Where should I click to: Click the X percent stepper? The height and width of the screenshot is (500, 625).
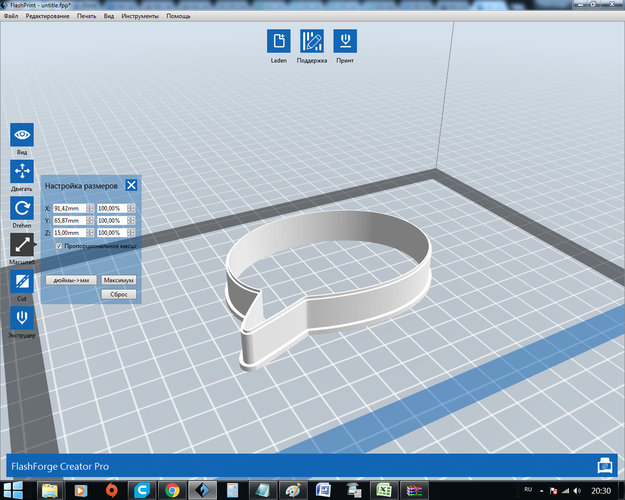(131, 208)
